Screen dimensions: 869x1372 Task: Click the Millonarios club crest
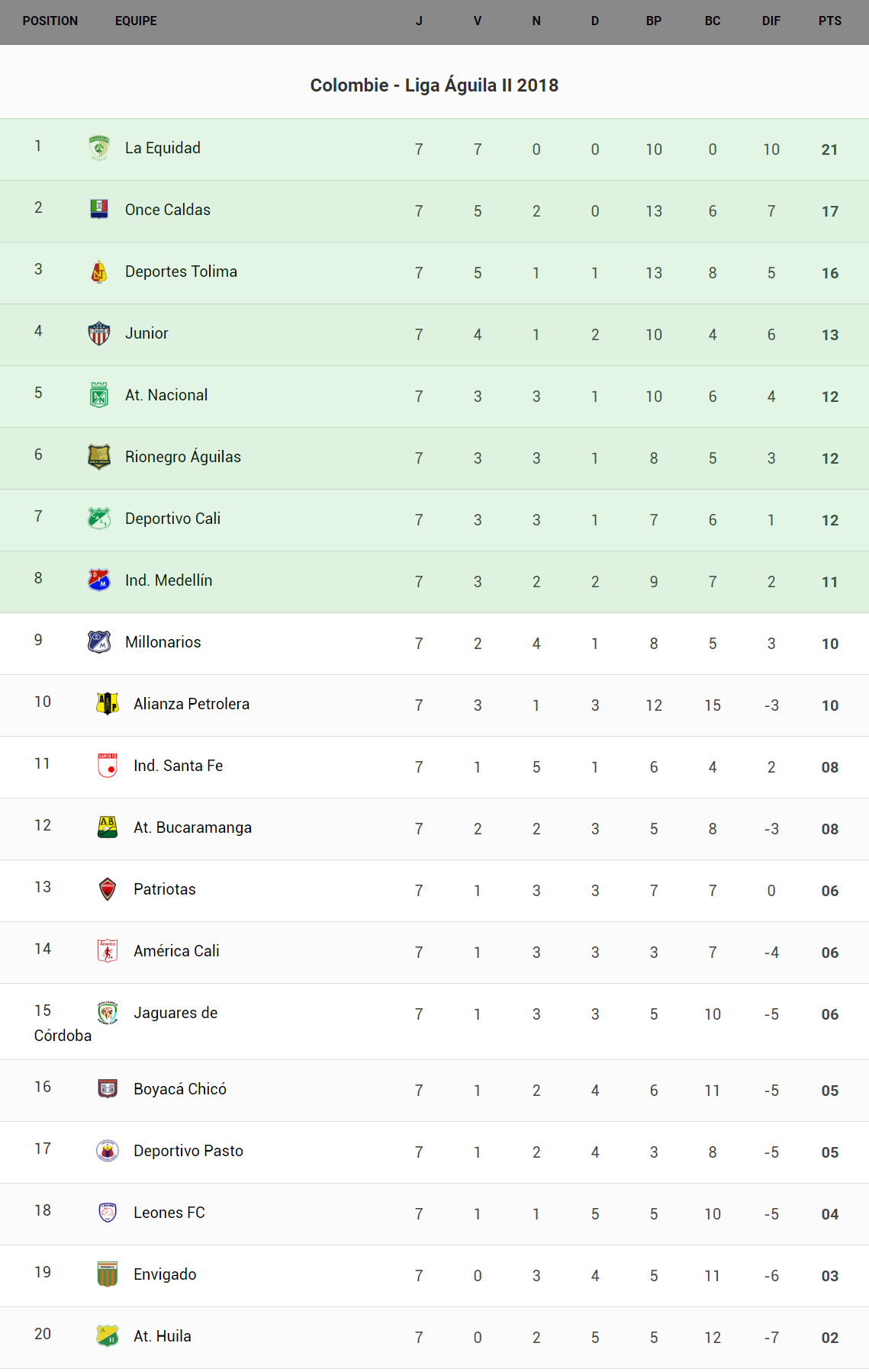click(99, 642)
